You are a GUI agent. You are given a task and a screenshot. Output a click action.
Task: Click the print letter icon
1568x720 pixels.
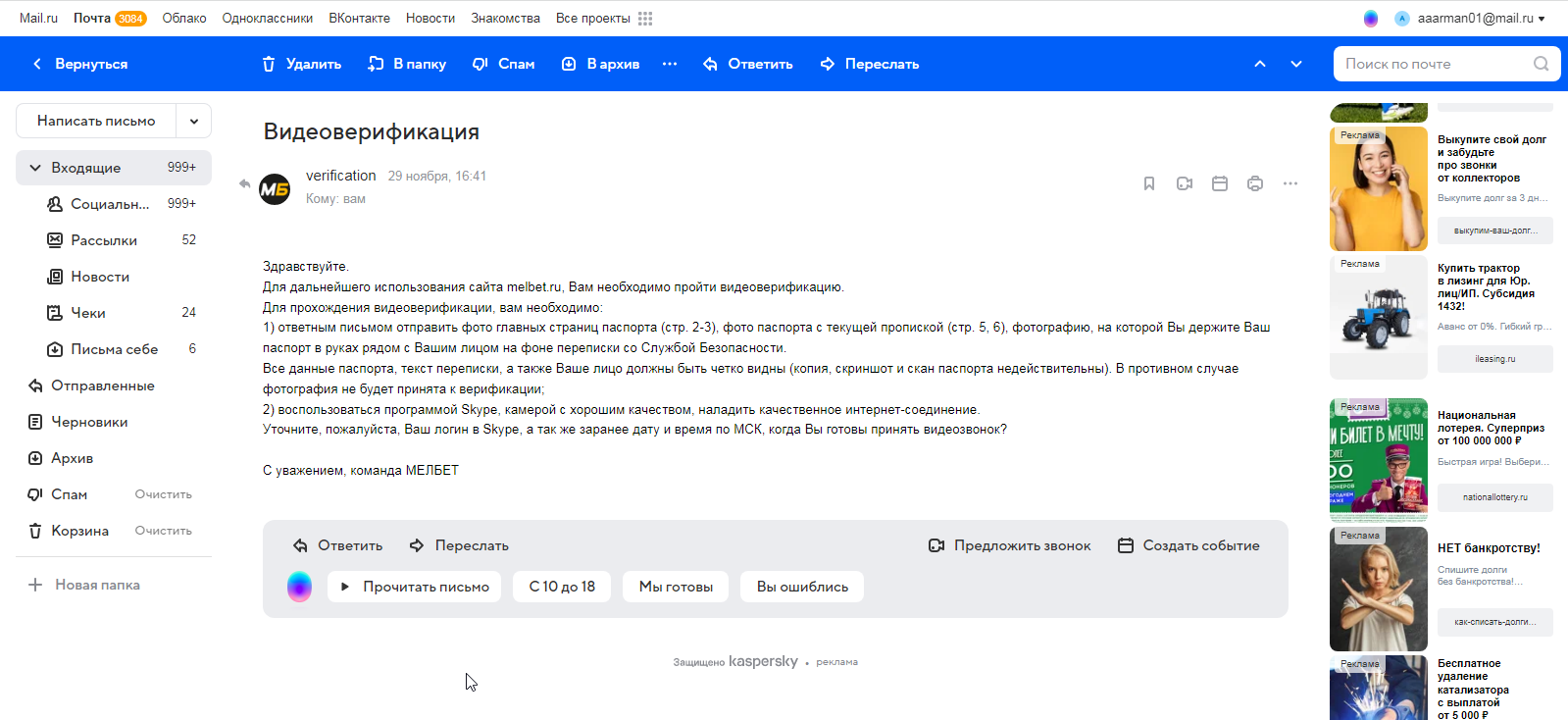click(1254, 183)
